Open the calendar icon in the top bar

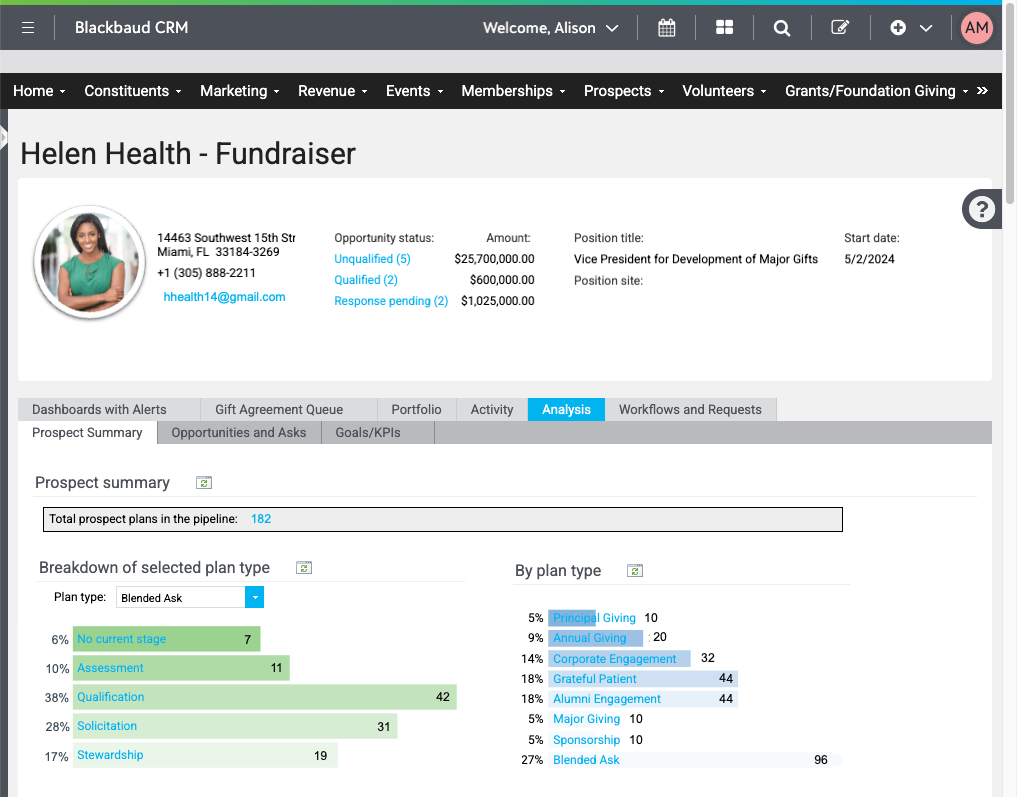point(666,27)
